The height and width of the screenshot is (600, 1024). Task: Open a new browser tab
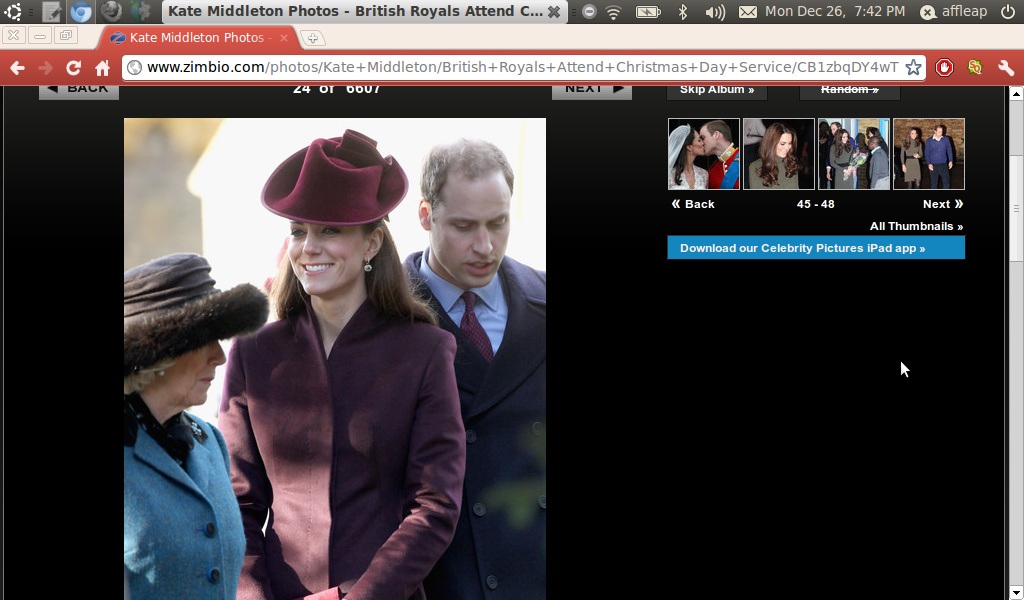(x=313, y=38)
